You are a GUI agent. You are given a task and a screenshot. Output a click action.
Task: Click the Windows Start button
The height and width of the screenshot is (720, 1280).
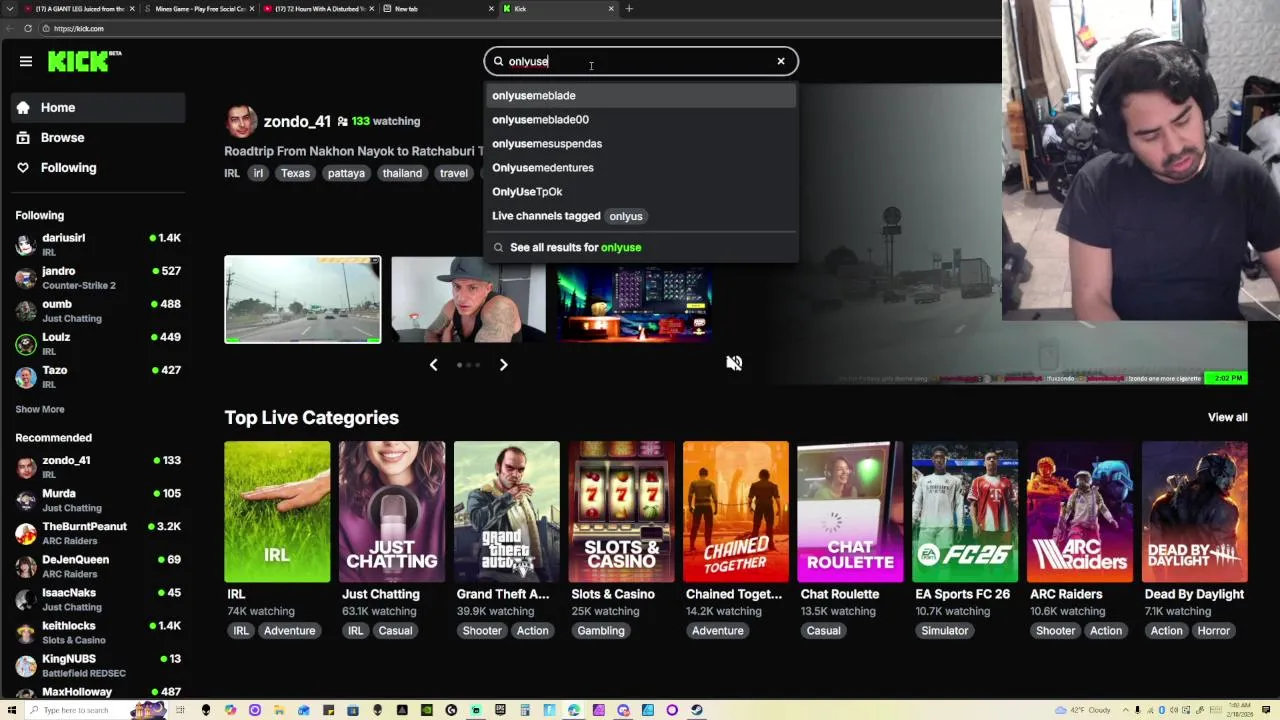11,710
